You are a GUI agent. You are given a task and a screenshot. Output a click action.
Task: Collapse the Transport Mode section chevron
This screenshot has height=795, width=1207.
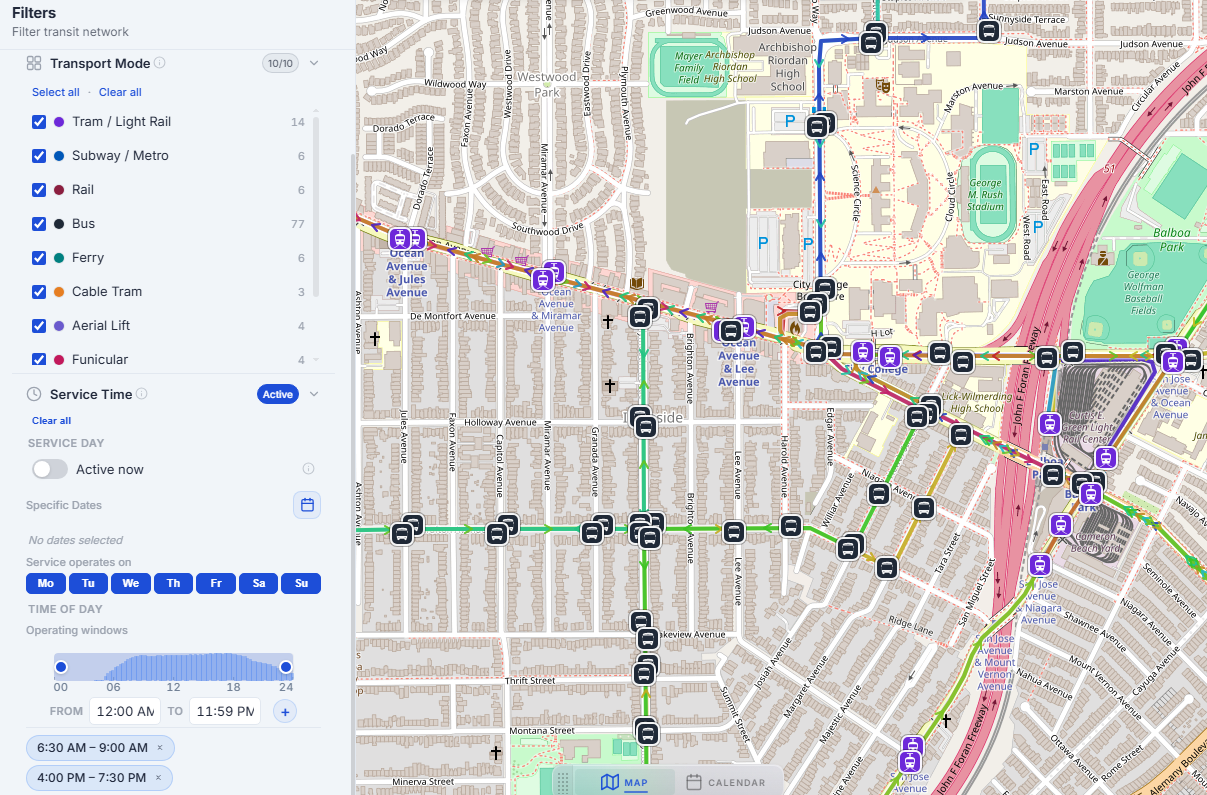(314, 63)
